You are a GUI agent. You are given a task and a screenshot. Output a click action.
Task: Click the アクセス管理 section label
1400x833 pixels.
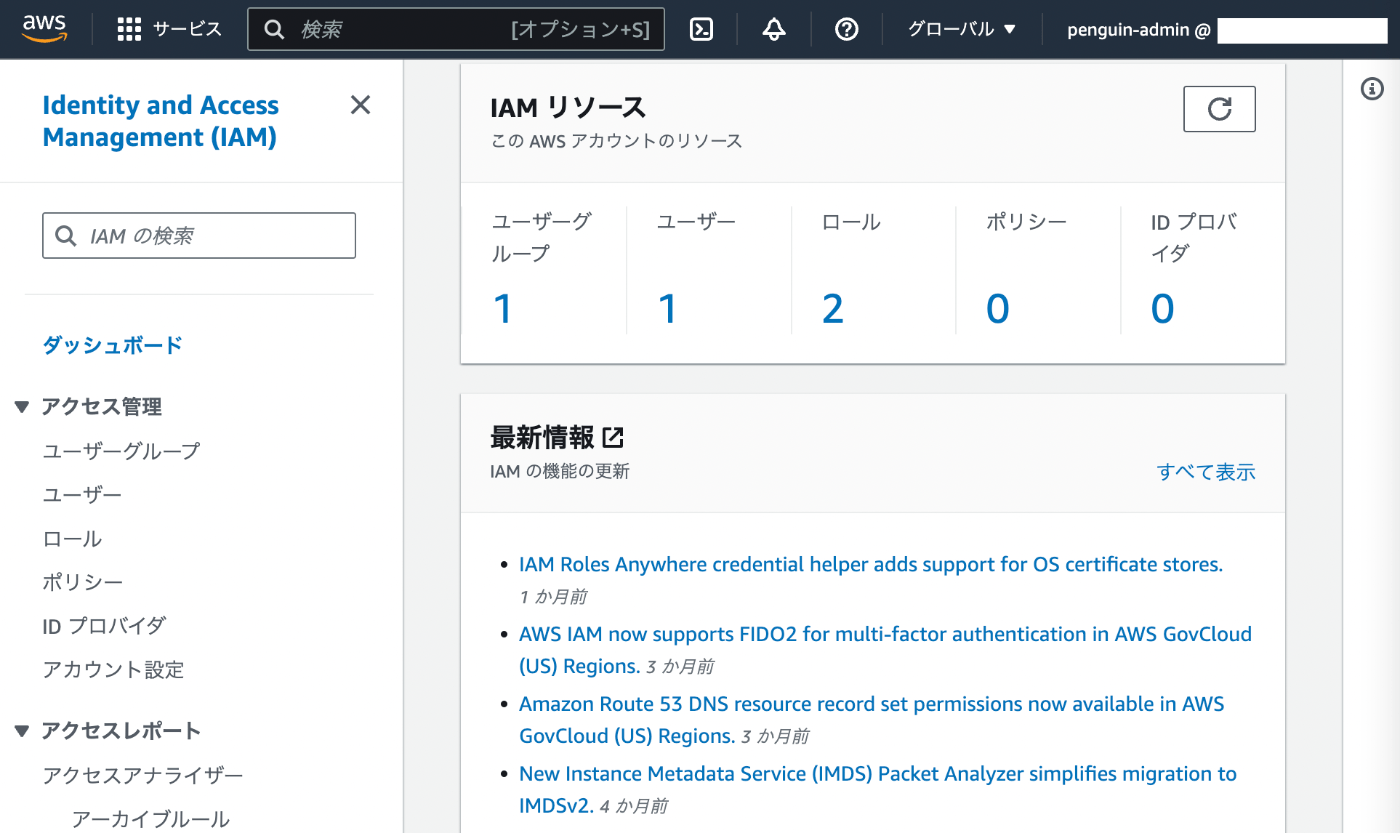[101, 407]
